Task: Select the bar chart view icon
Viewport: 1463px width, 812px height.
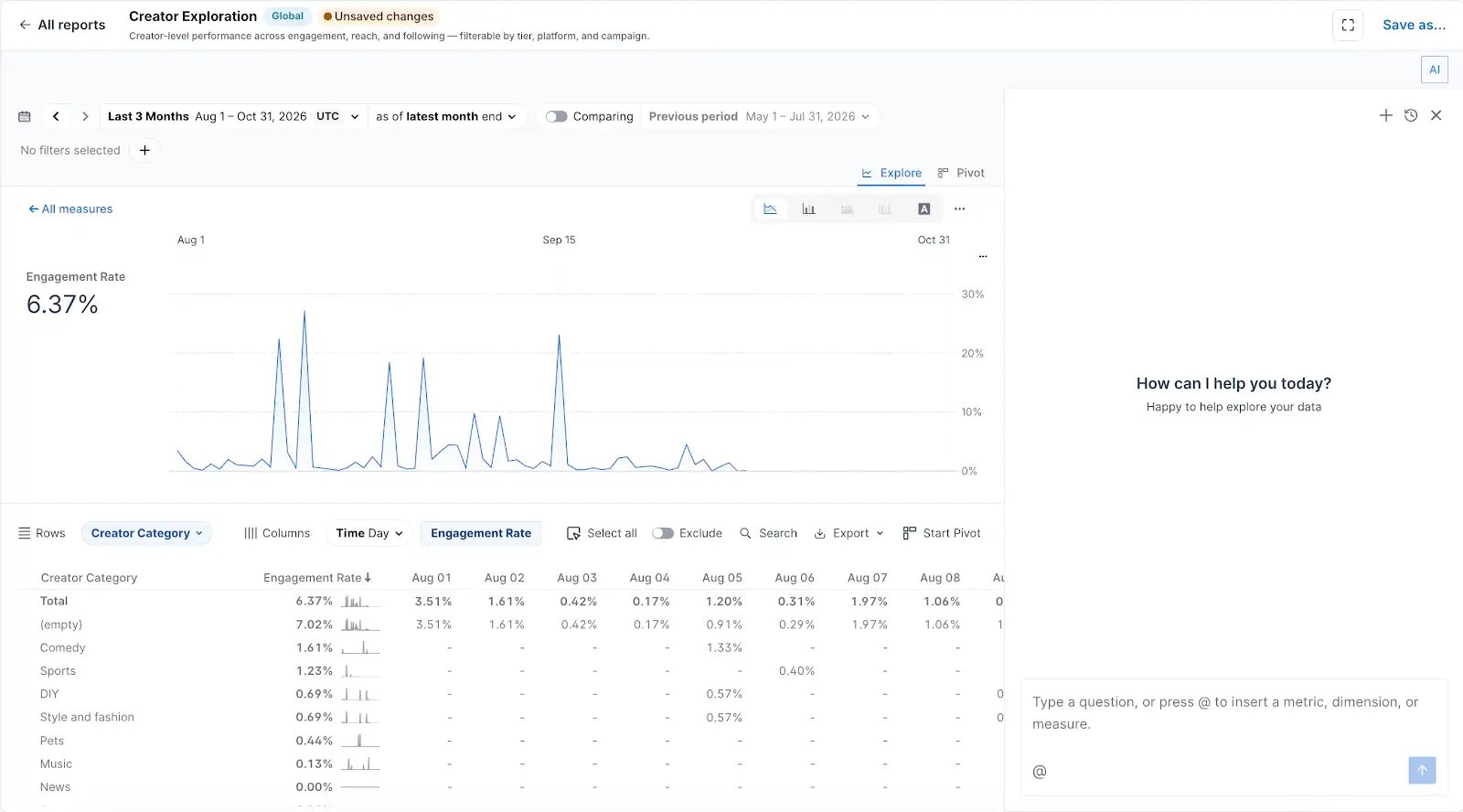Action: point(808,209)
